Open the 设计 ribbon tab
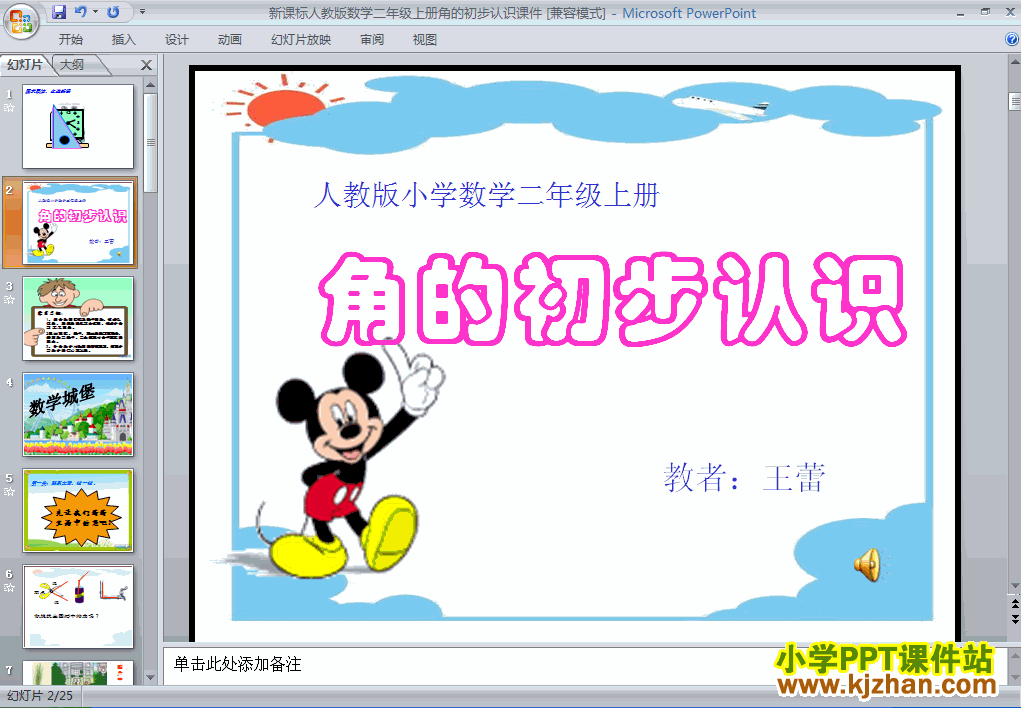Viewport: 1021px width, 708px height. pos(176,40)
